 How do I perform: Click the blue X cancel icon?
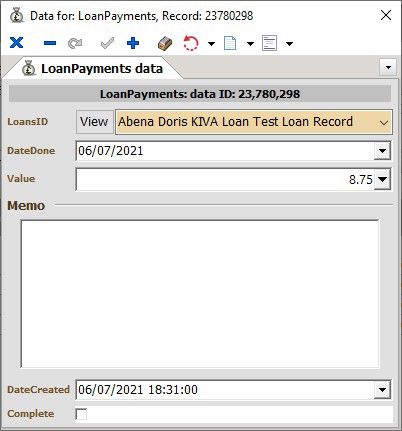click(x=16, y=43)
